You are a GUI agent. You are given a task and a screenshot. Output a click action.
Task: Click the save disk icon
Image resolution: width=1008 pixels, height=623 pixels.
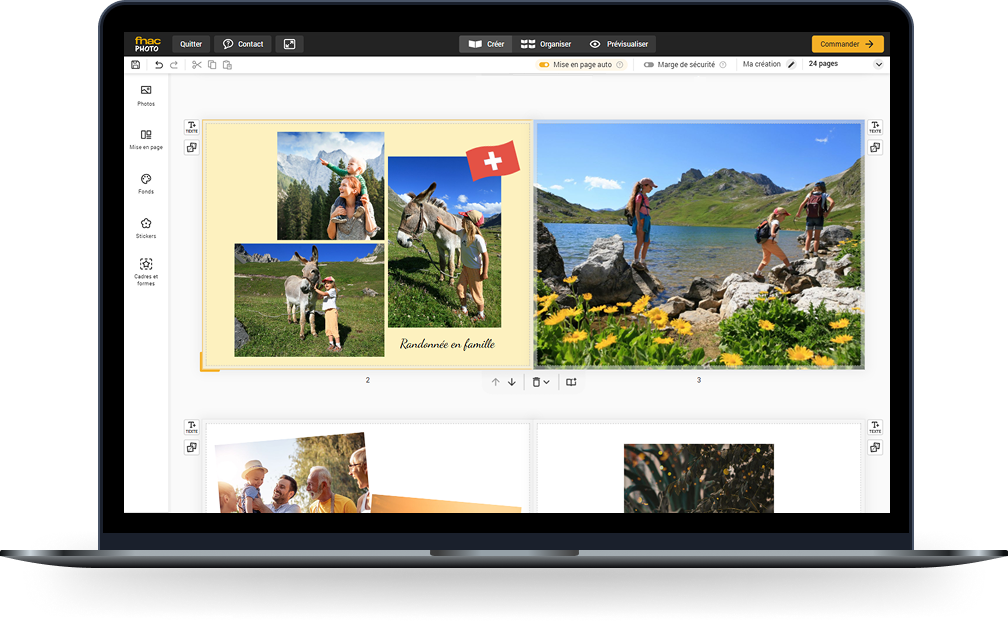pos(136,65)
